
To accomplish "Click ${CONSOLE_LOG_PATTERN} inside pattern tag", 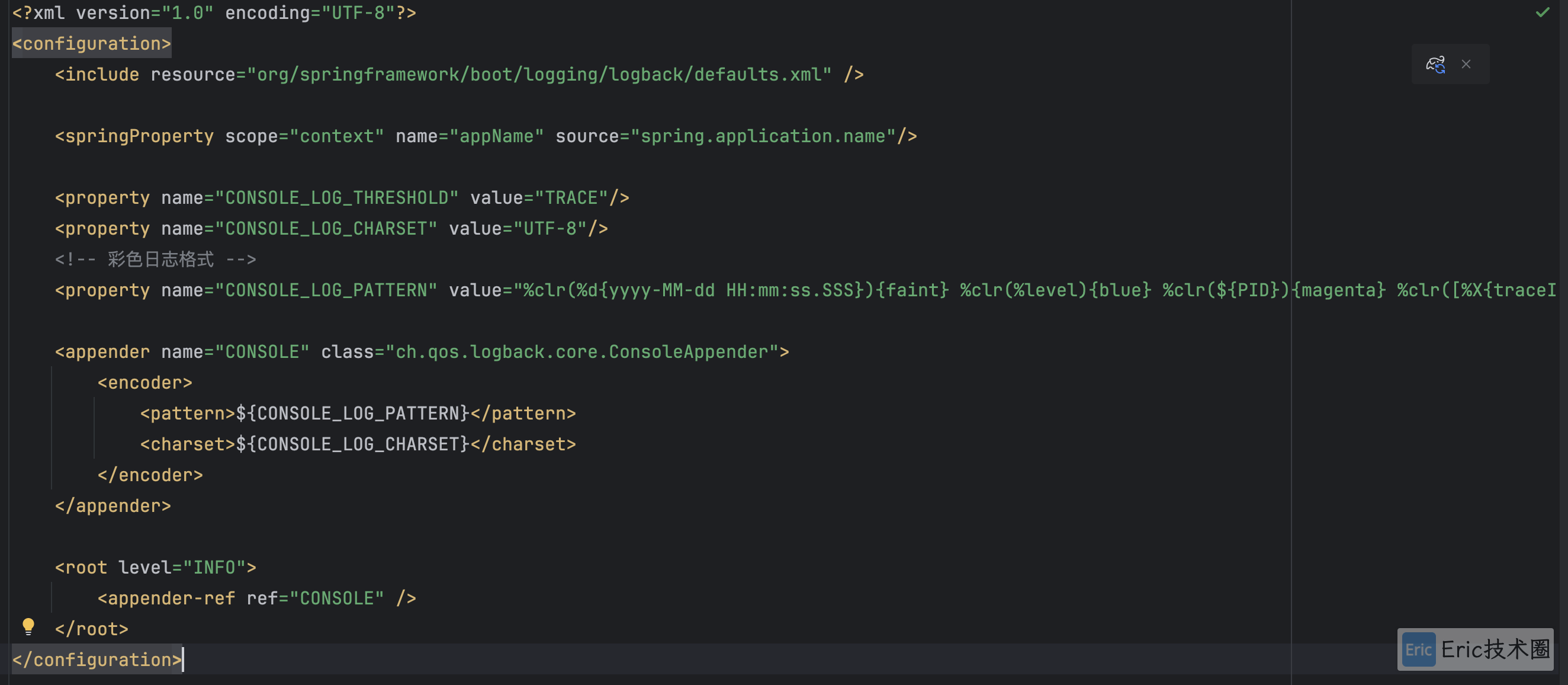I will coord(352,414).
